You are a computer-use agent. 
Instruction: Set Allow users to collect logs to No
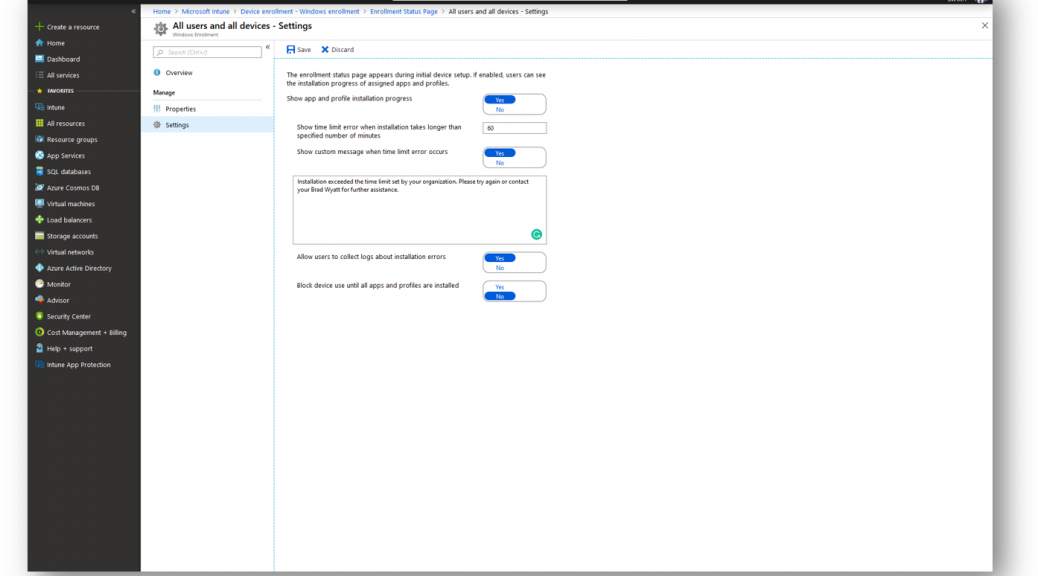click(500, 267)
